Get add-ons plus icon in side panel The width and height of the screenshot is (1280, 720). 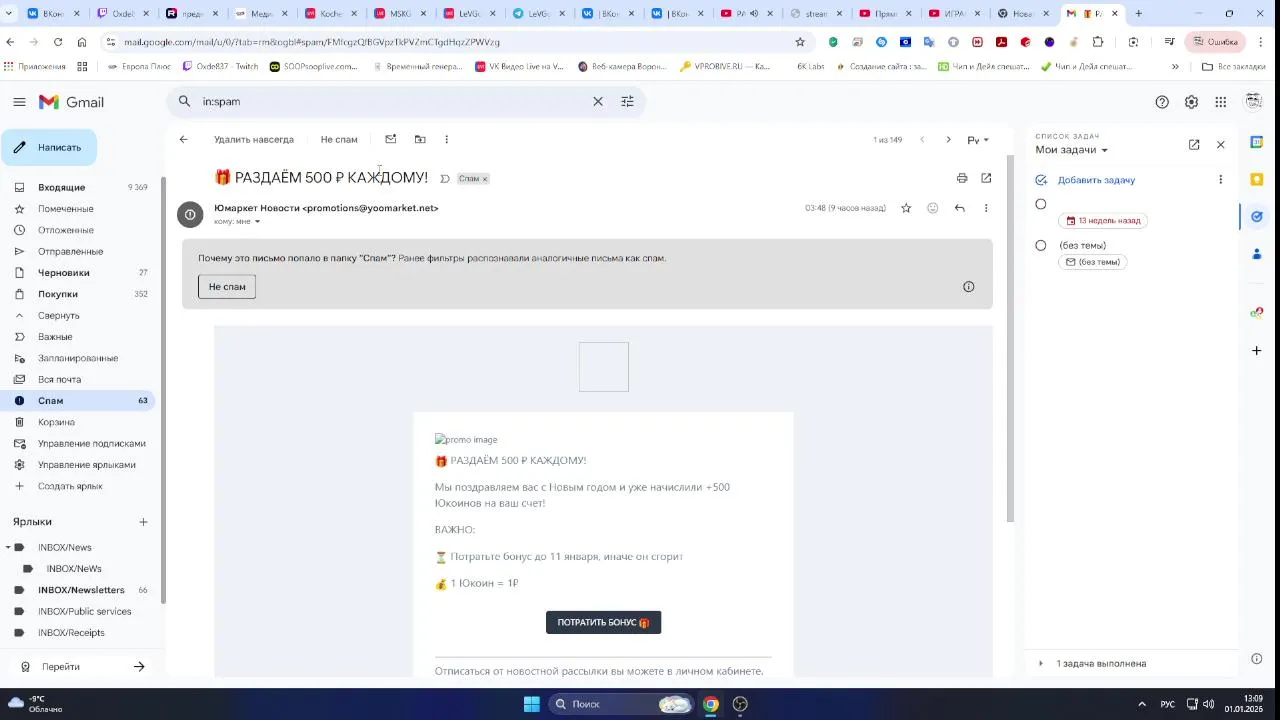pyautogui.click(x=1257, y=351)
